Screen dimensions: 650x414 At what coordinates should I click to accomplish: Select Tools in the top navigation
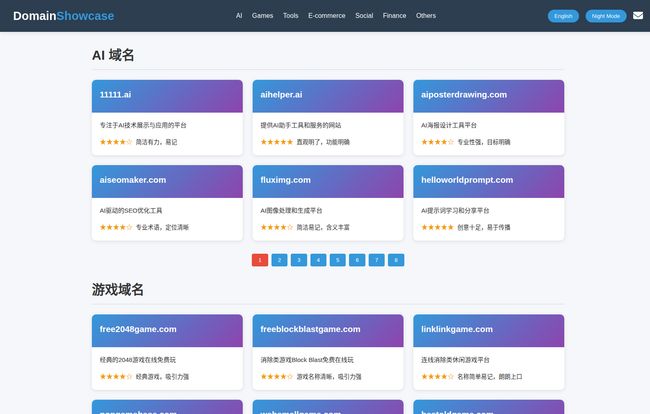pyautogui.click(x=291, y=16)
